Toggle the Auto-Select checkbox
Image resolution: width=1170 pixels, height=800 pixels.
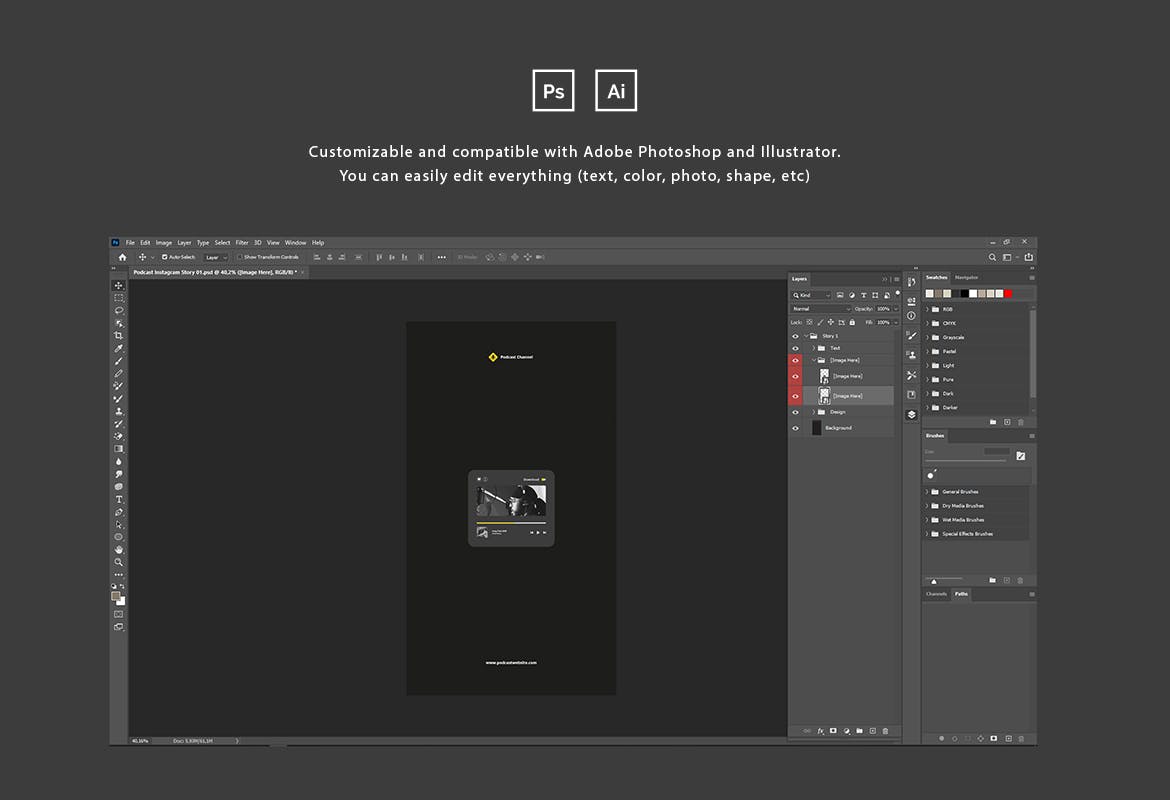165,257
